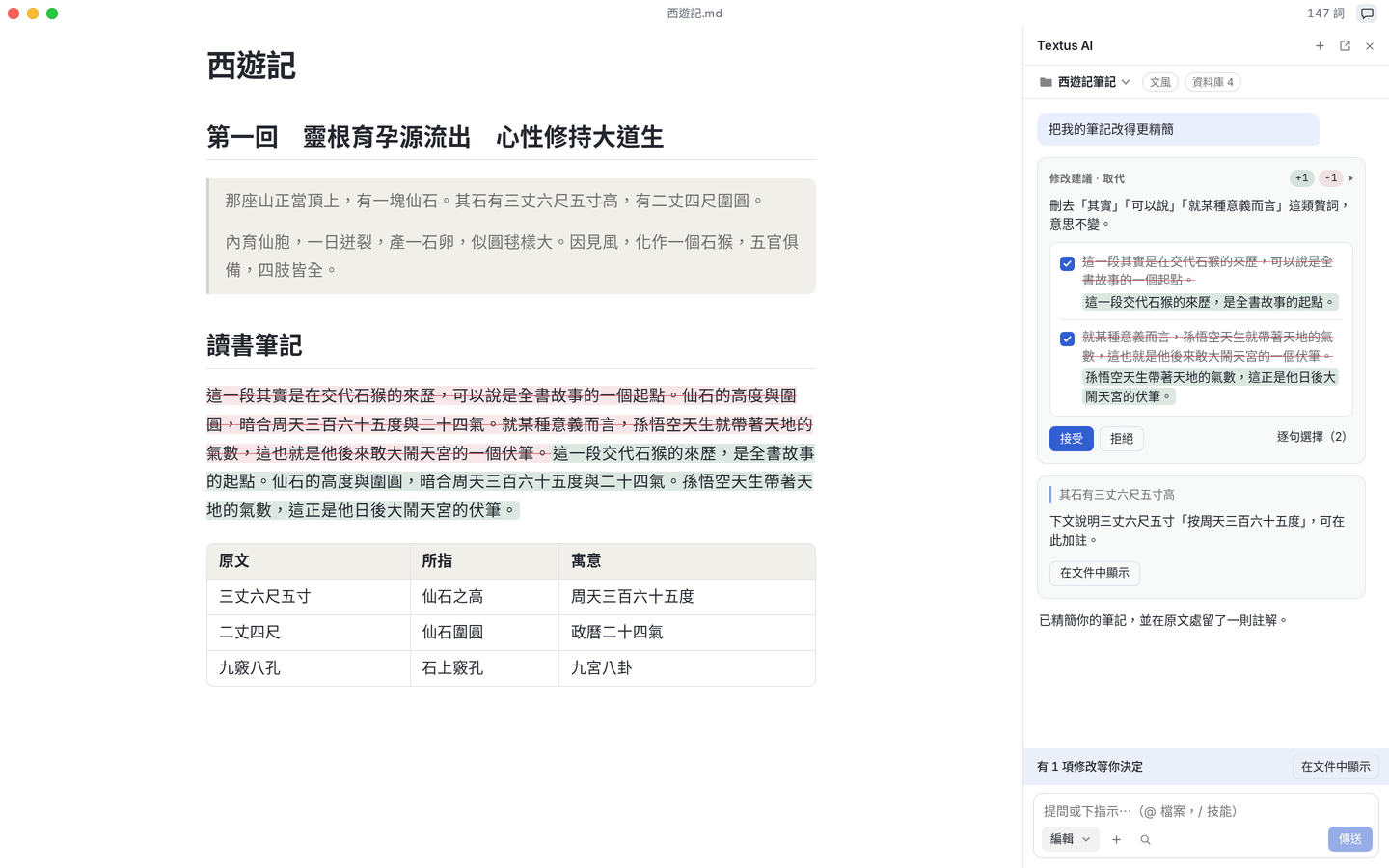
Task: Add attachment with the plus icon in composer
Action: click(x=1116, y=840)
